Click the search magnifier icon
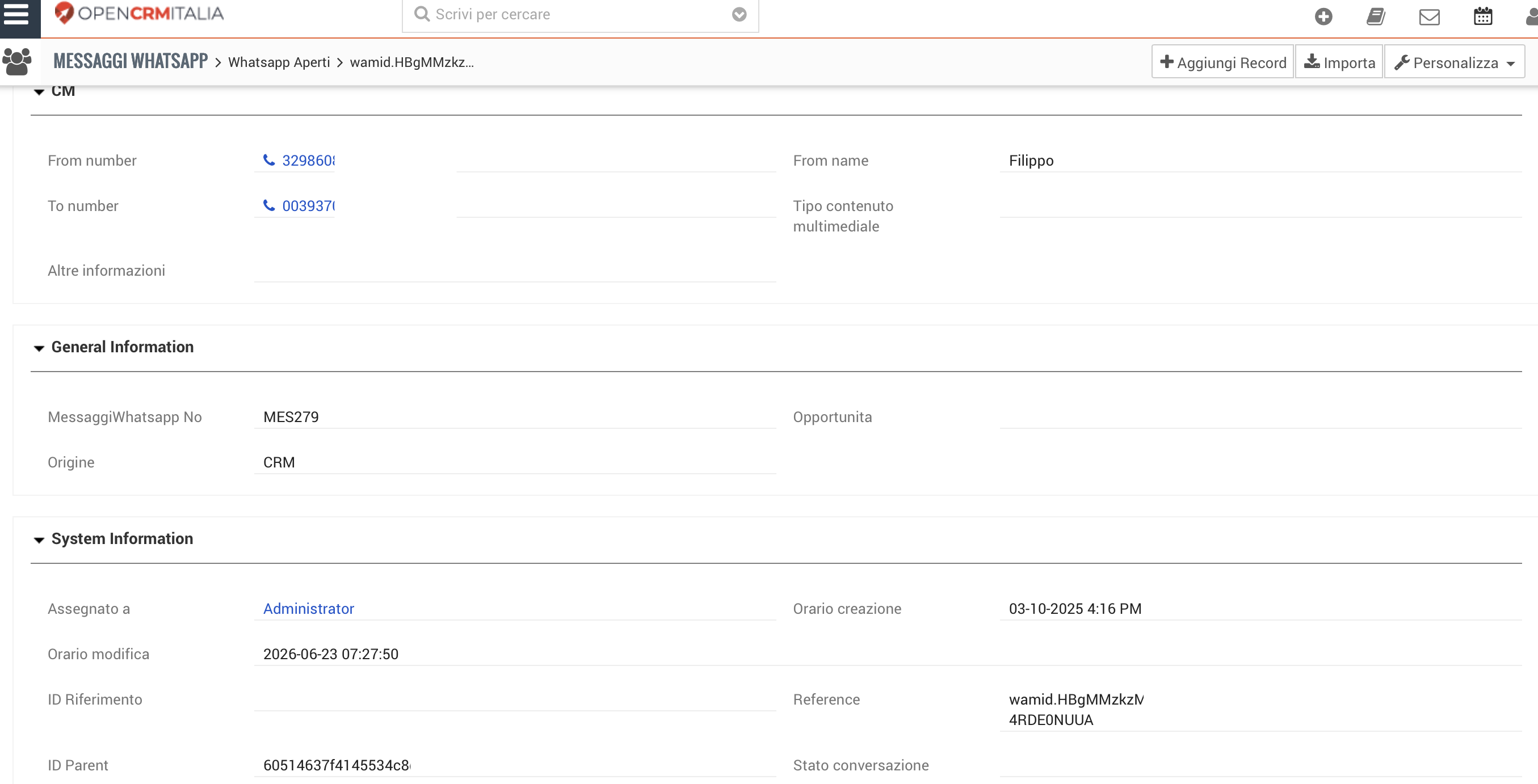 point(422,14)
